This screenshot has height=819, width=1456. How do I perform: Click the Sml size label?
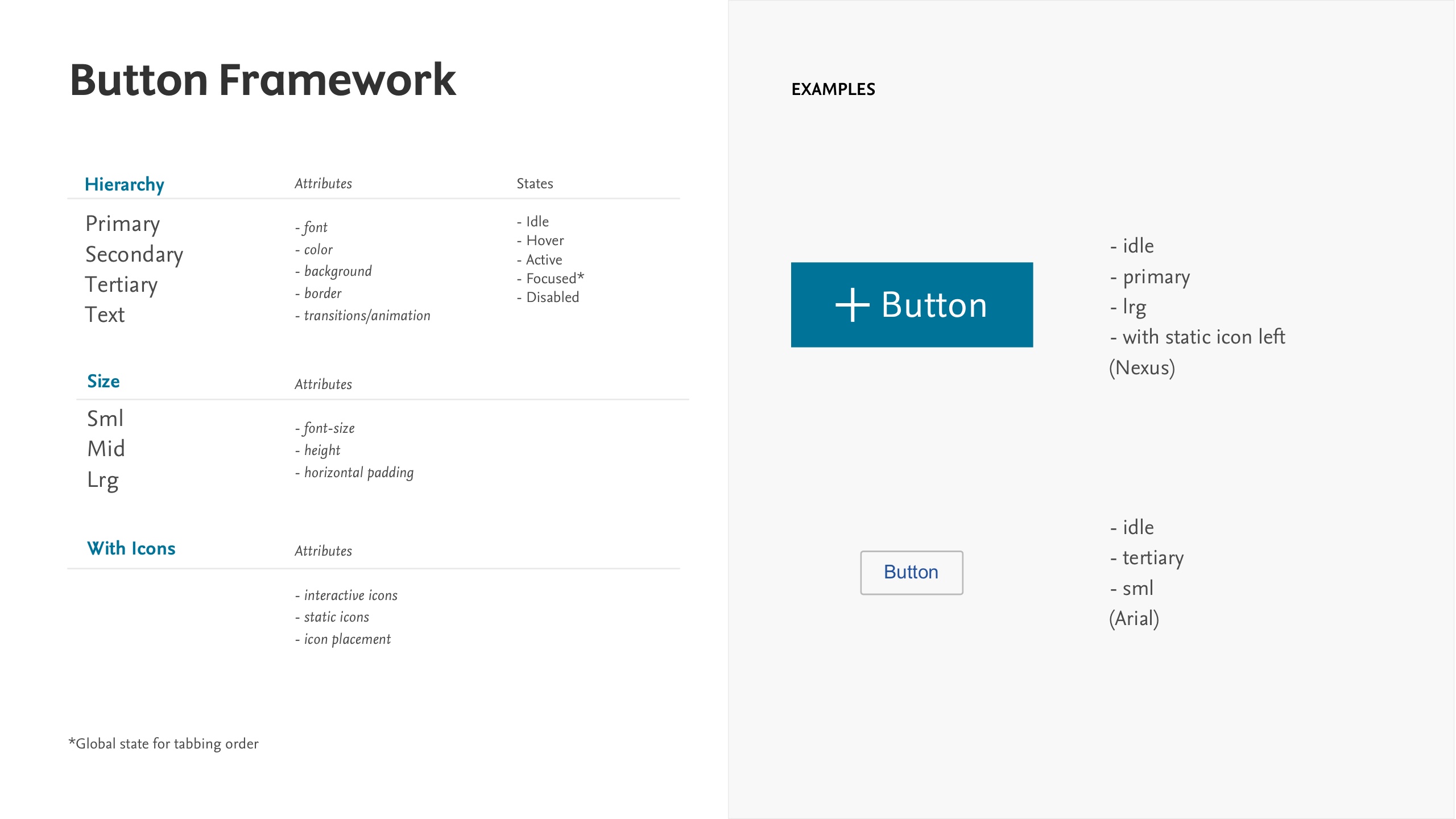[x=105, y=419]
